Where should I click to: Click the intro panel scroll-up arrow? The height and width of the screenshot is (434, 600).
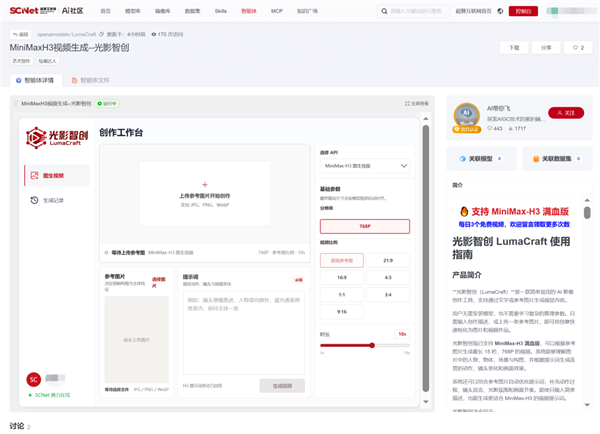pyautogui.click(x=587, y=200)
